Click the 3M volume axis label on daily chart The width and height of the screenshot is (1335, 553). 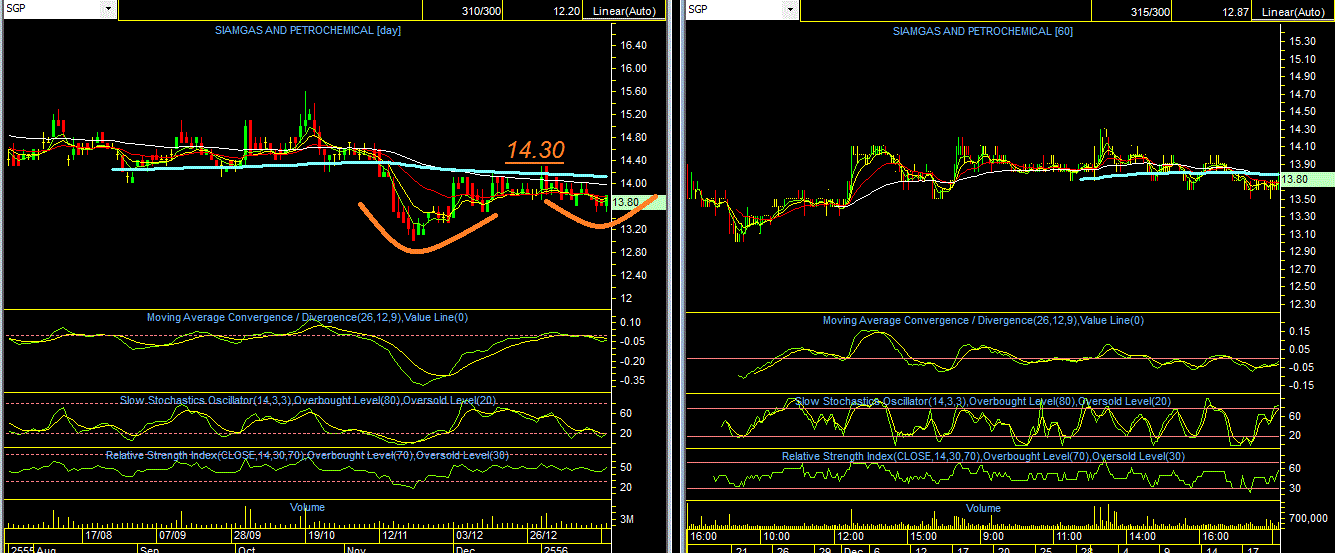627,520
